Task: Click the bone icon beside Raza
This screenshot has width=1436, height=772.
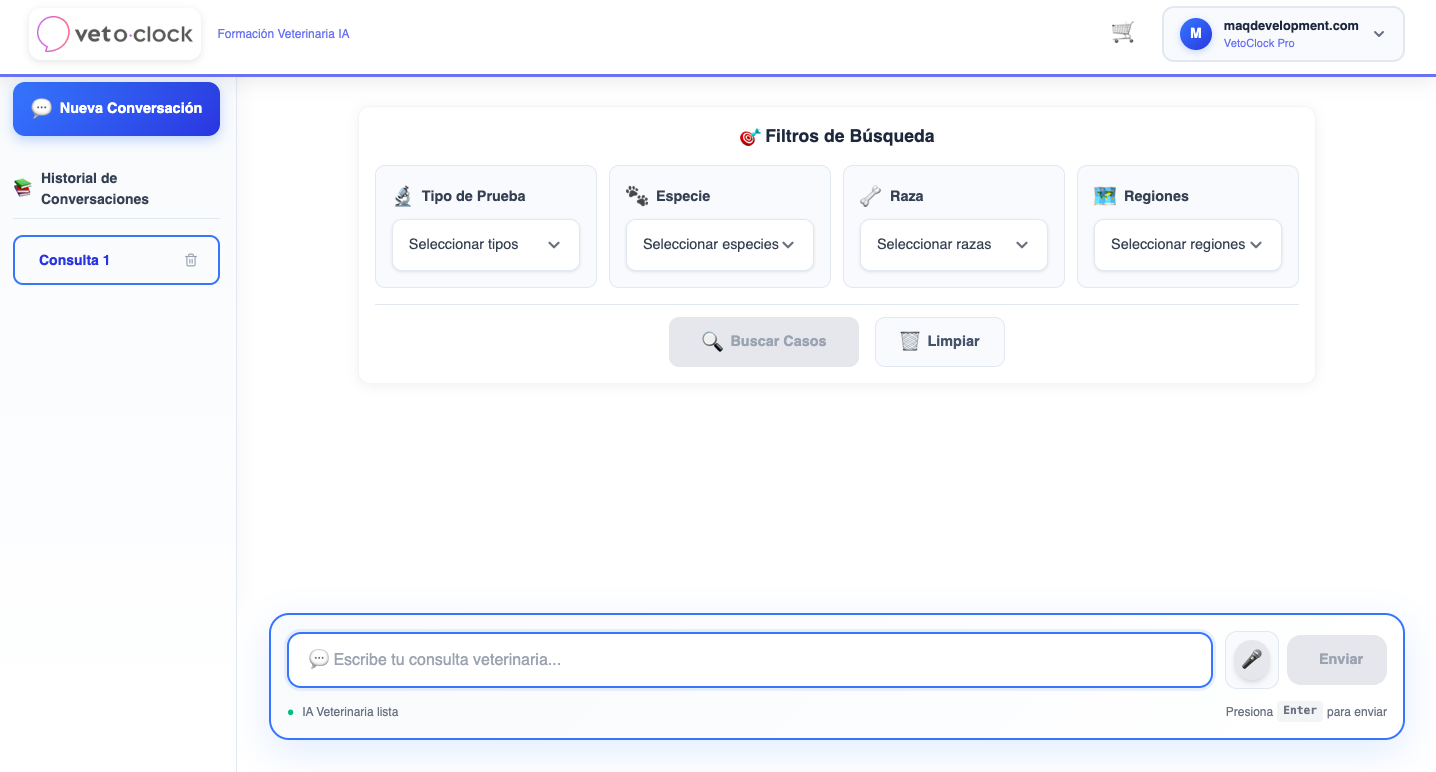Action: (871, 196)
